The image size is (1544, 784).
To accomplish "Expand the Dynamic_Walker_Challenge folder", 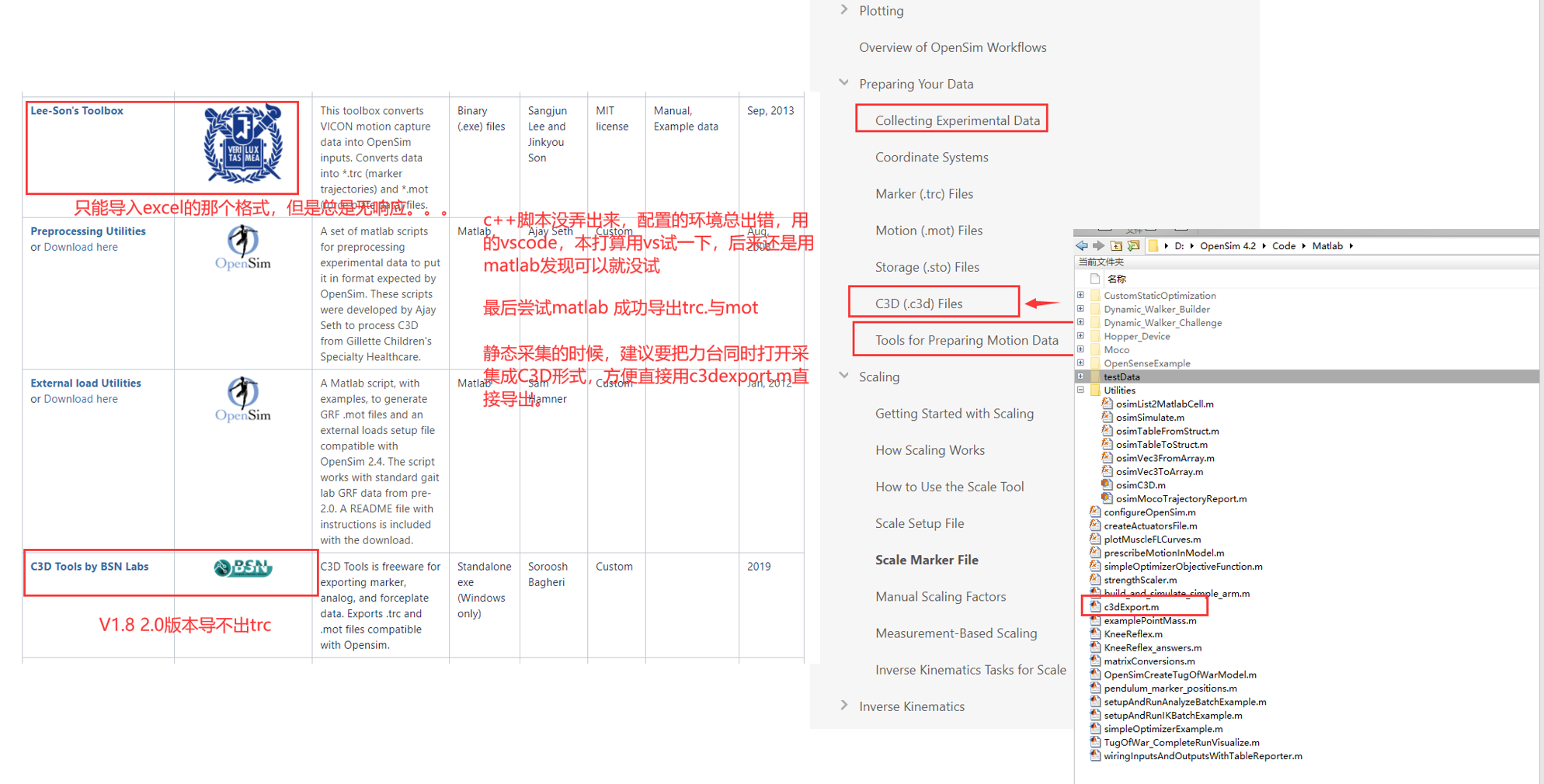I will pyautogui.click(x=1080, y=322).
